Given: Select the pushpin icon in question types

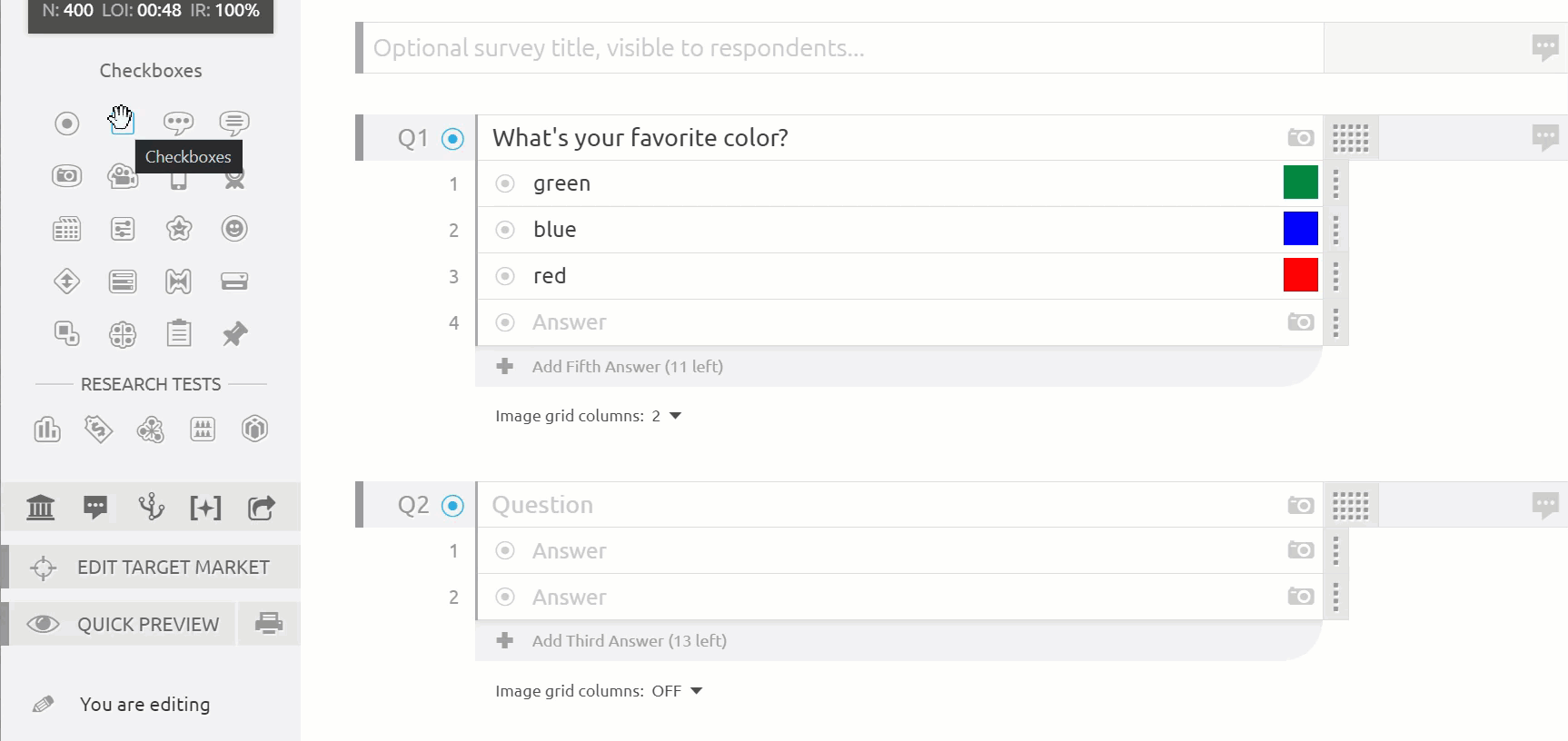Looking at the screenshot, I should pos(234,334).
